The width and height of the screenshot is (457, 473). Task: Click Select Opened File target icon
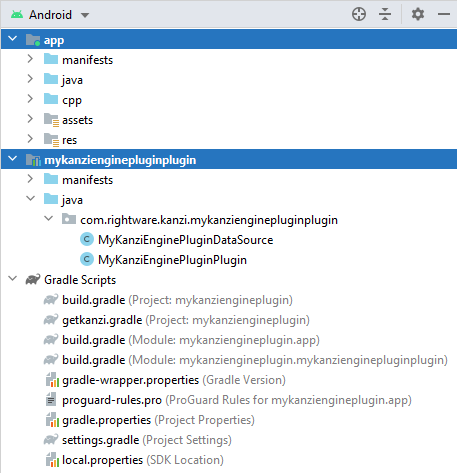[x=359, y=14]
